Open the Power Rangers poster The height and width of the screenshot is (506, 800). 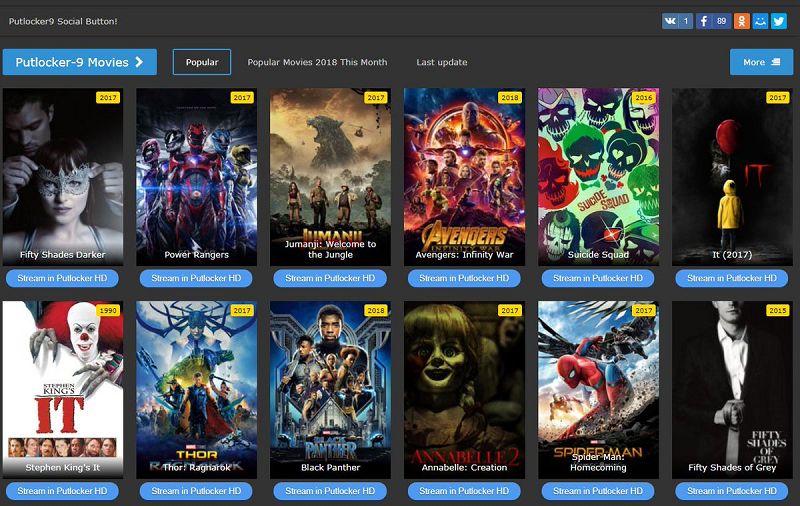(196, 176)
